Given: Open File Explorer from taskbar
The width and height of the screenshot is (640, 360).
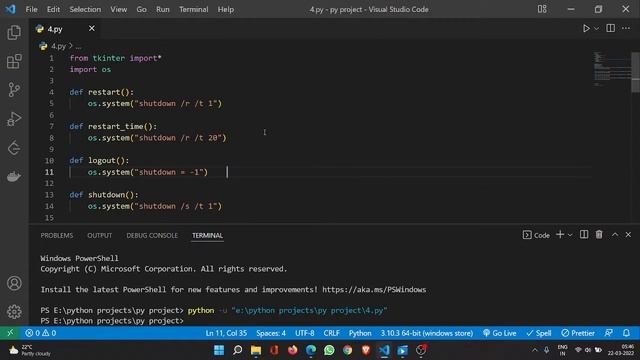Looking at the screenshot, I should tap(256, 350).
